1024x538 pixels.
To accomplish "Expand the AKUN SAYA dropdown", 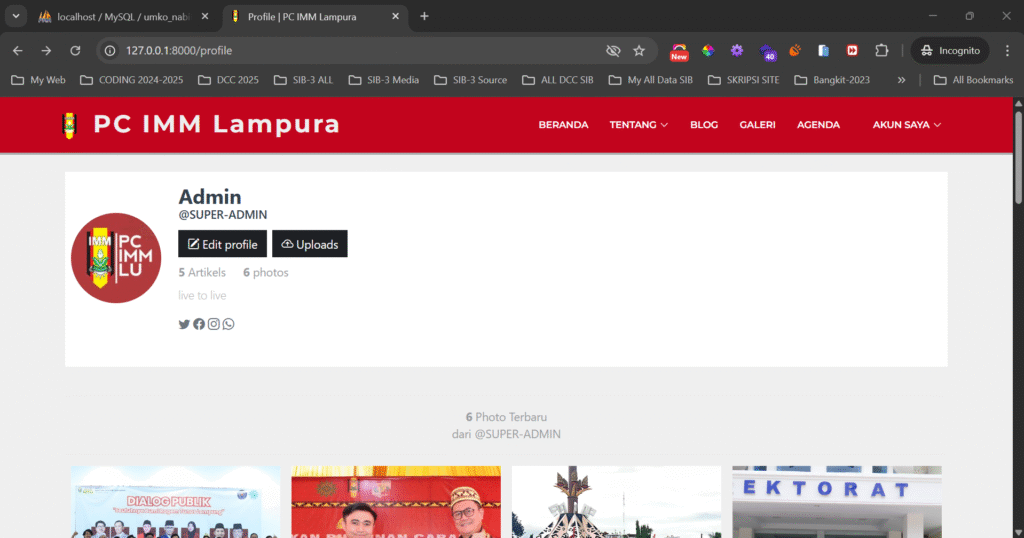I will [x=906, y=125].
